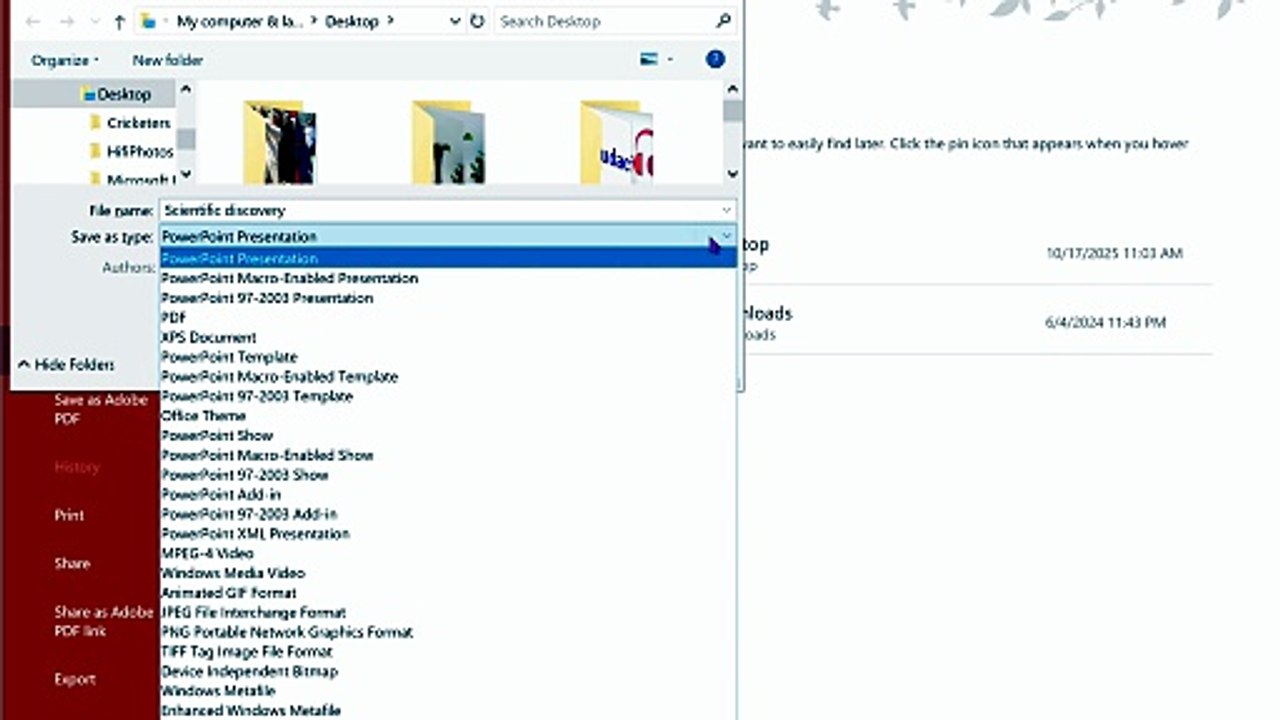Click Desktop segment in address bar
Screen dimensions: 1280x720
pyautogui.click(x=353, y=21)
